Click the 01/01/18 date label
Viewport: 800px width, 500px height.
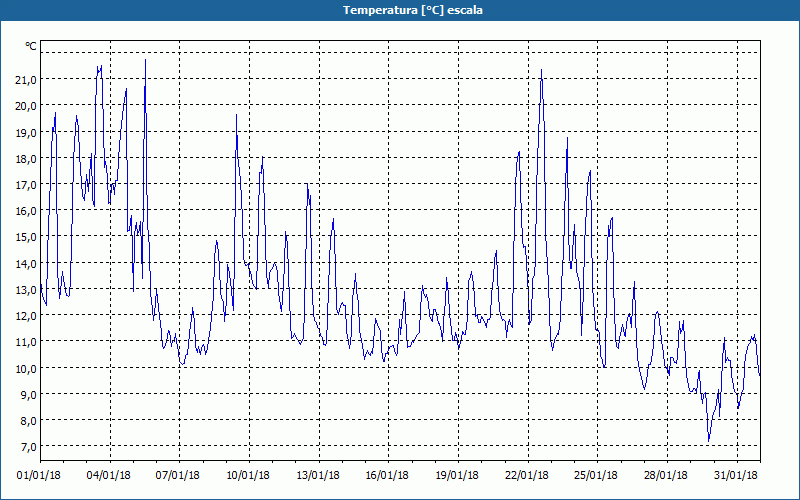click(39, 476)
